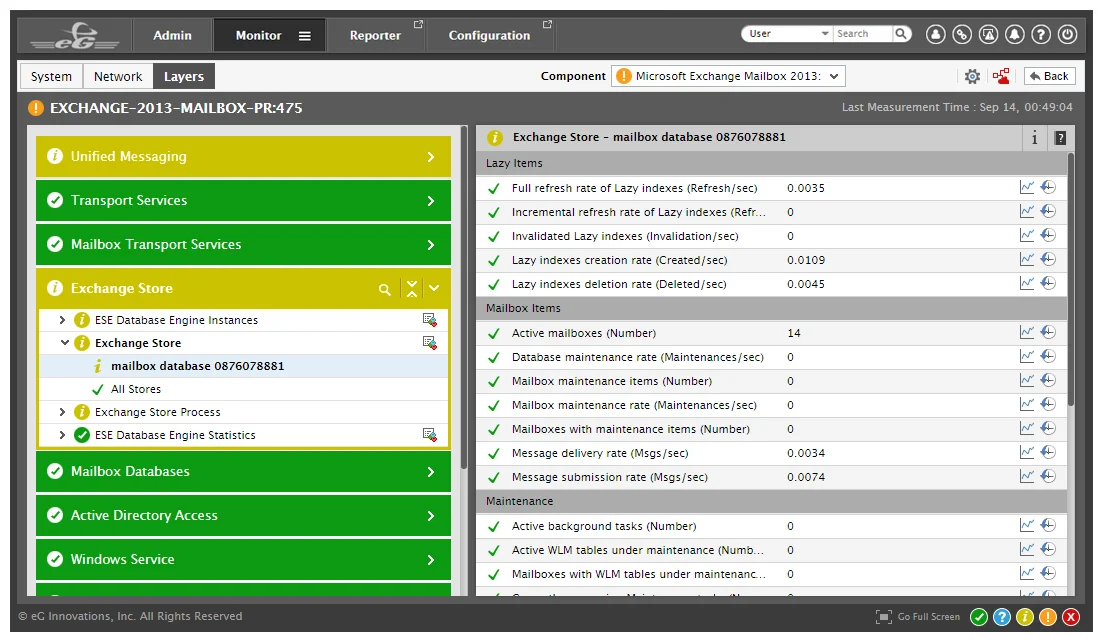Expand the Mailbox Transport Services layer chevron

click(x=431, y=245)
